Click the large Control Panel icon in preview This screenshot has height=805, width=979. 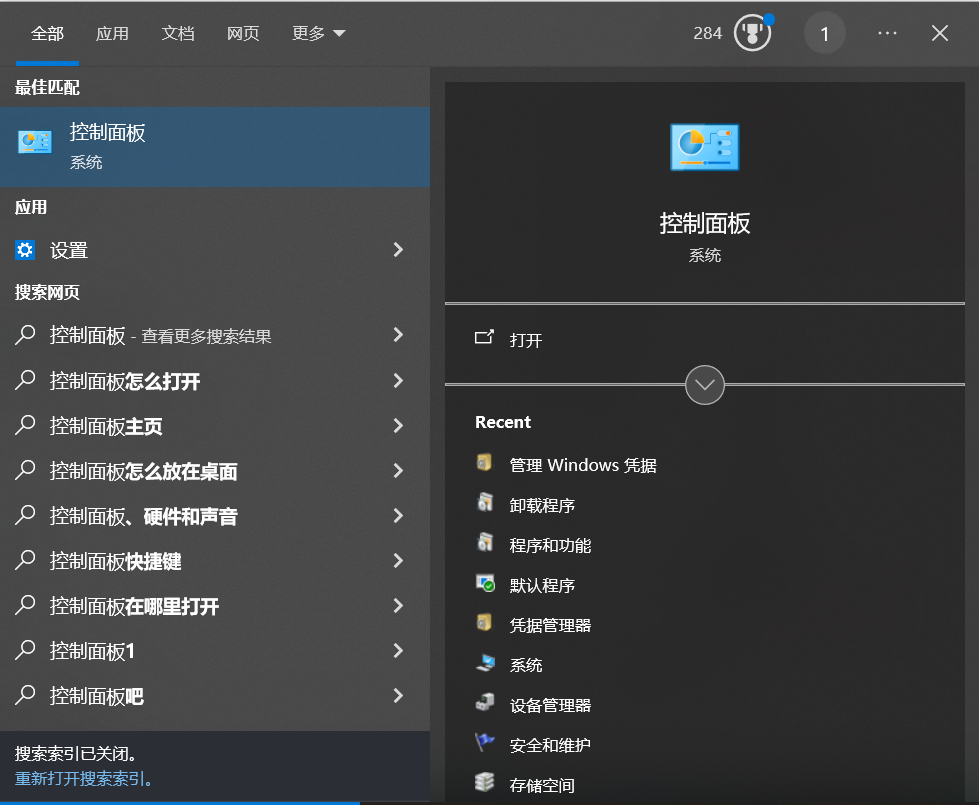[704, 147]
